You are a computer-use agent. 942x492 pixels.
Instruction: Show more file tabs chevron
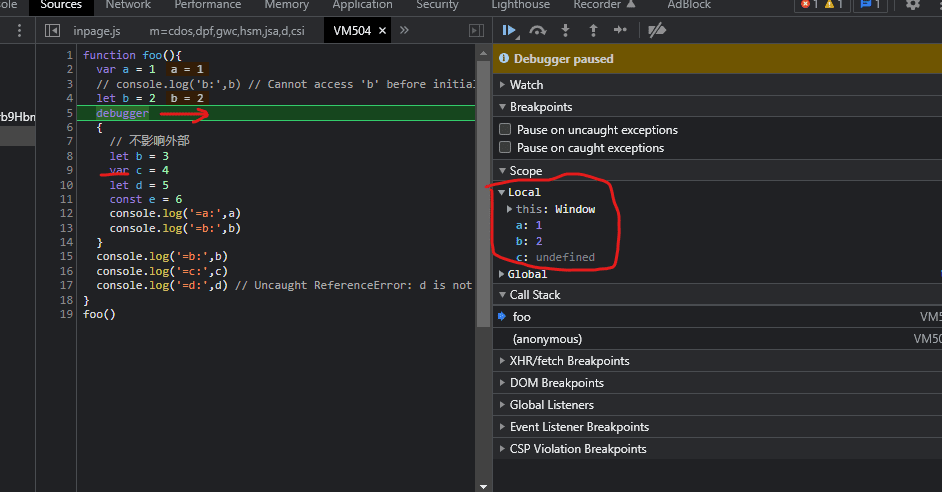(x=404, y=31)
